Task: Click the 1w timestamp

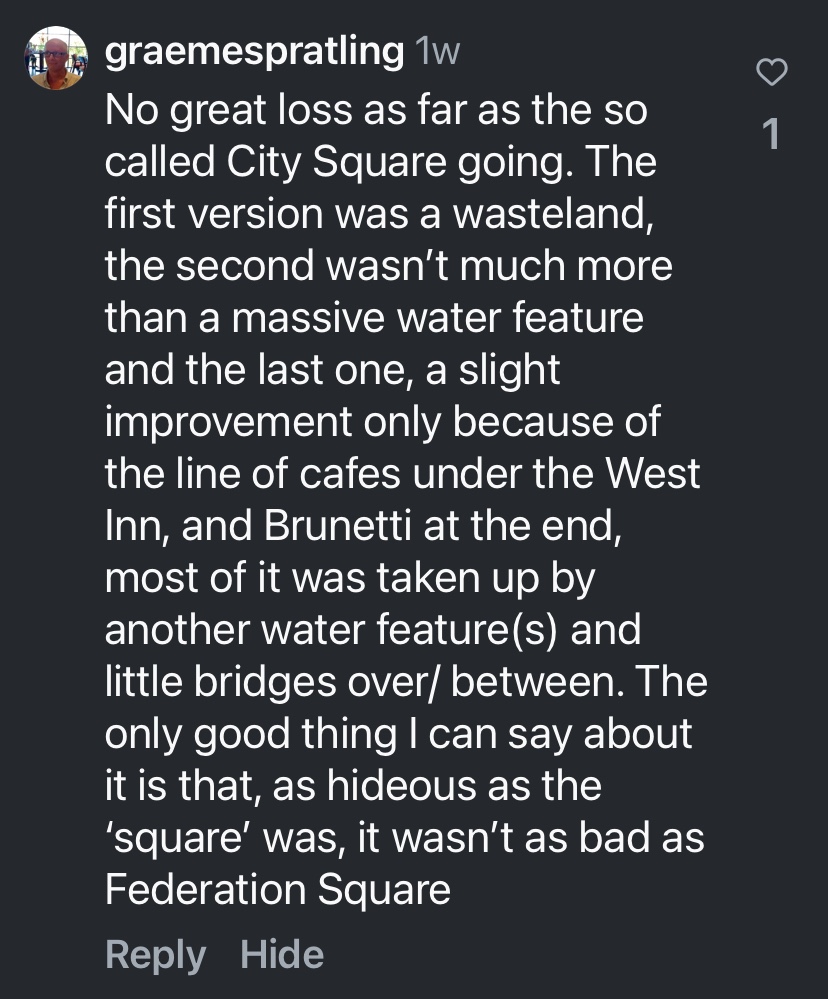Action: coord(436,52)
